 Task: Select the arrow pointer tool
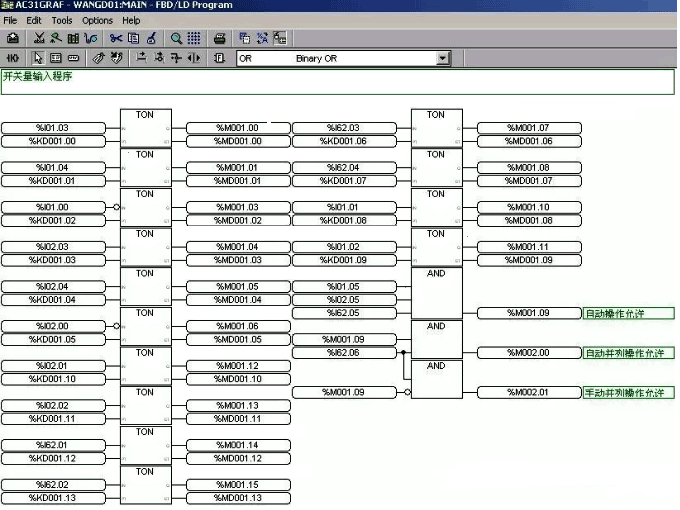(38, 58)
